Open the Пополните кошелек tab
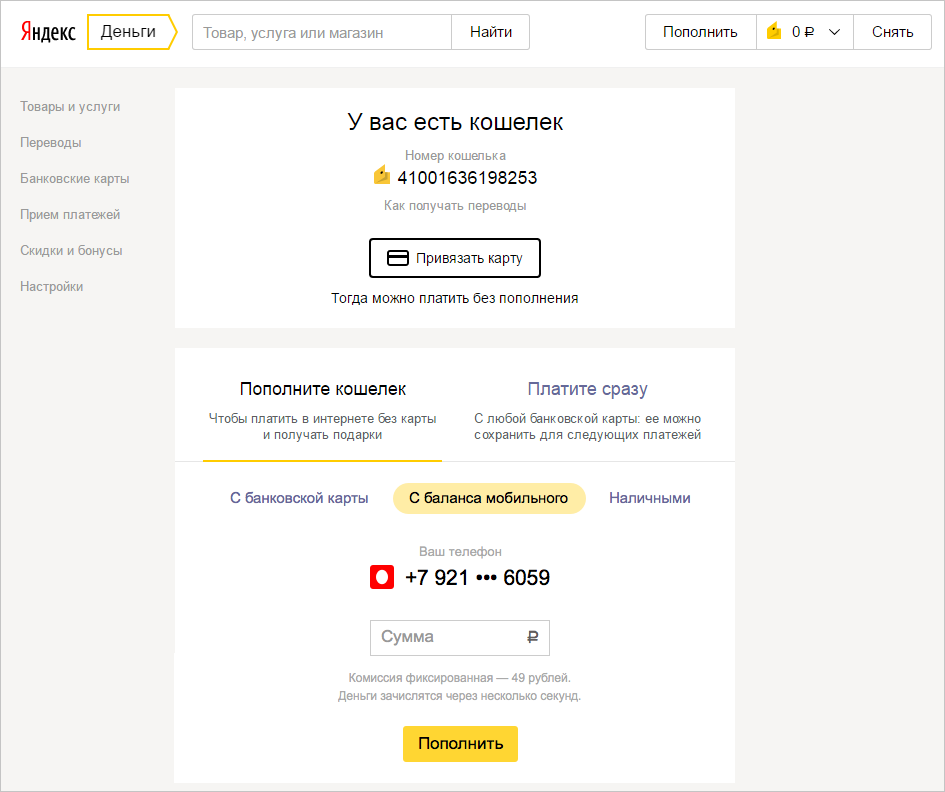Viewport: 945px width, 792px height. click(x=322, y=388)
